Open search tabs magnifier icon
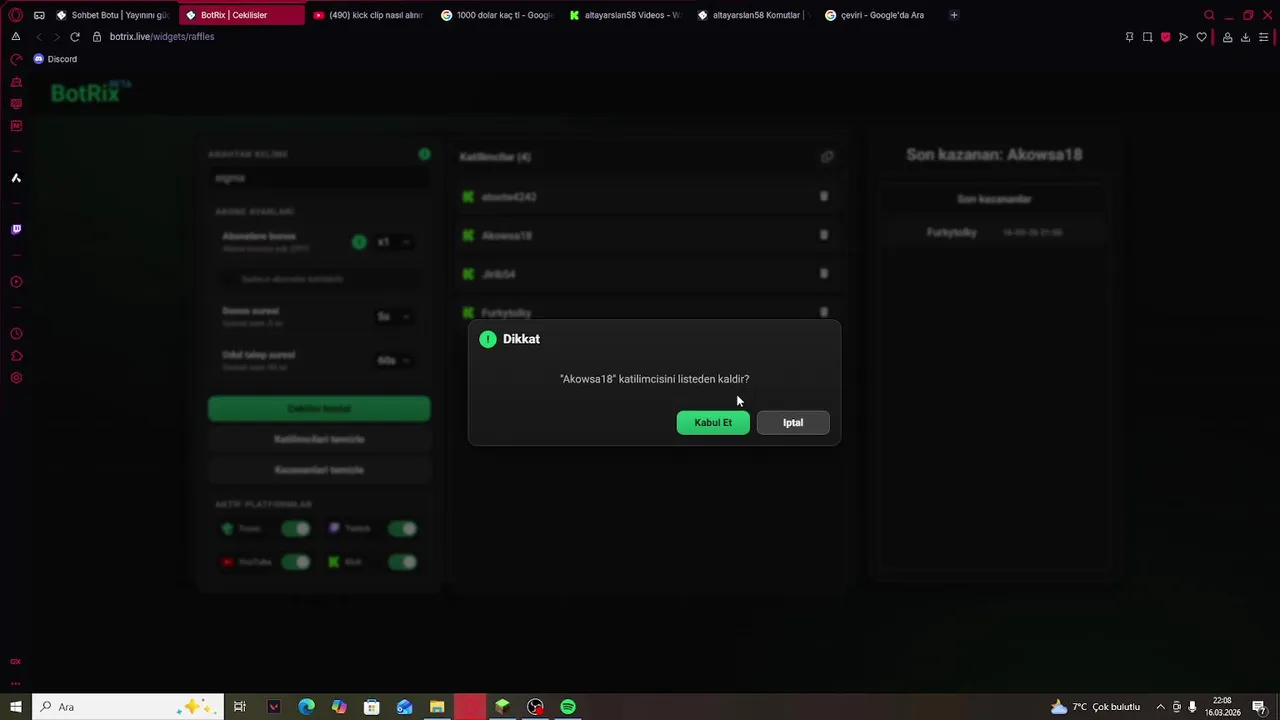 (1209, 15)
